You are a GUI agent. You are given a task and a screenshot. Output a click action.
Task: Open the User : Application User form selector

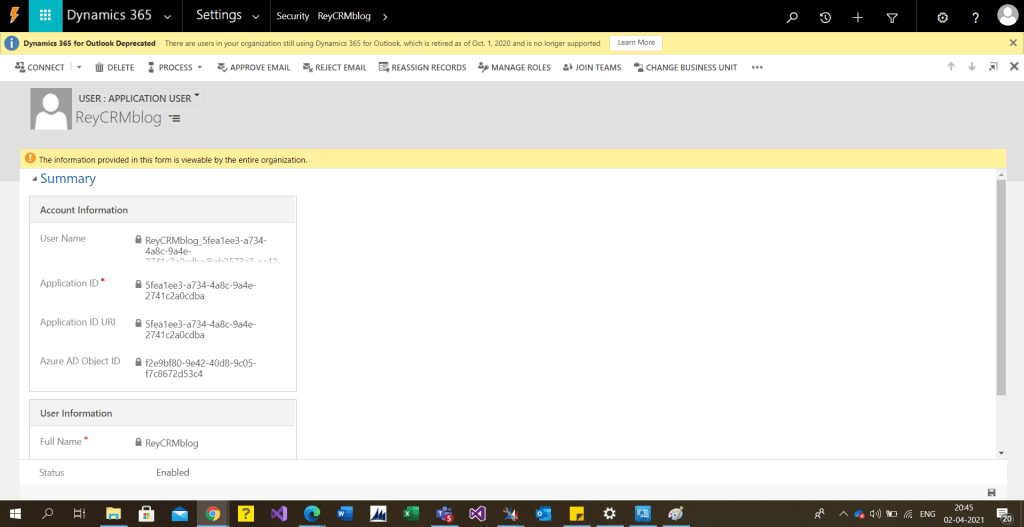[x=197, y=97]
